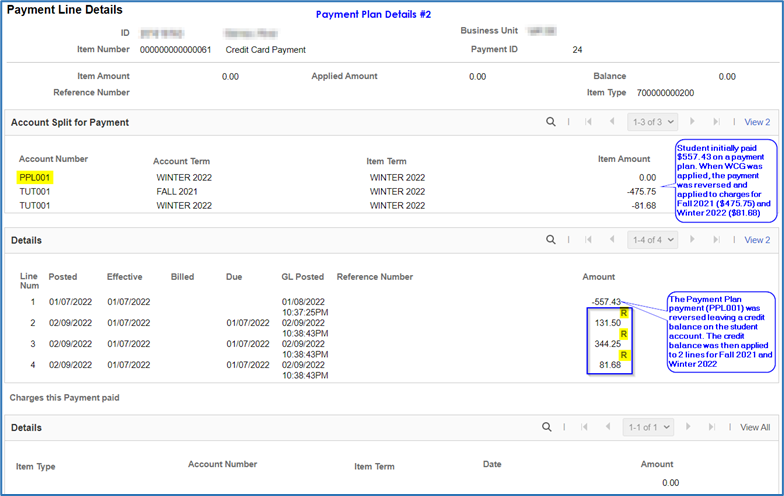
Task: Click the -475.75 item amount
Action: 642,192
